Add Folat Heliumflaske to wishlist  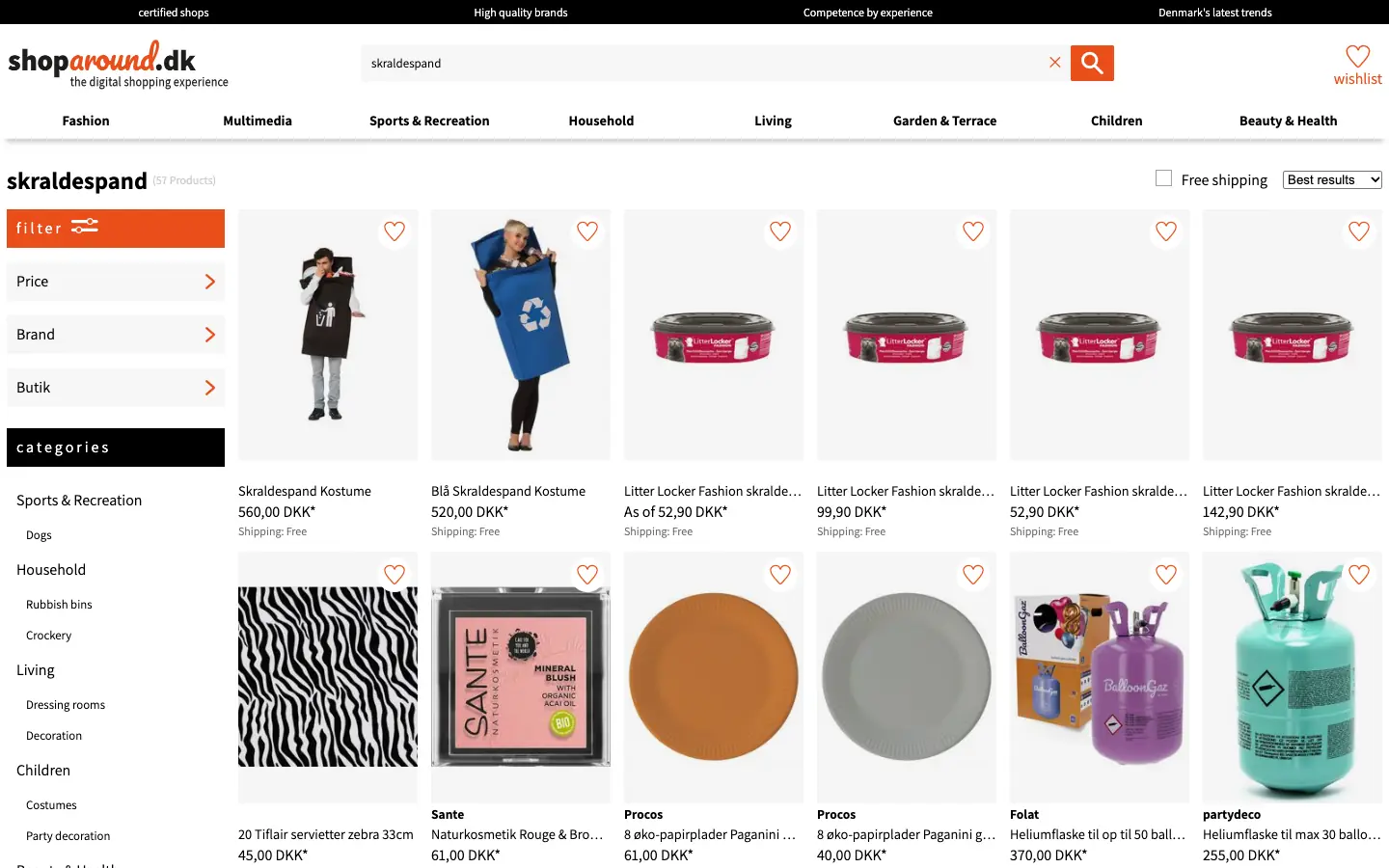[x=1166, y=575]
